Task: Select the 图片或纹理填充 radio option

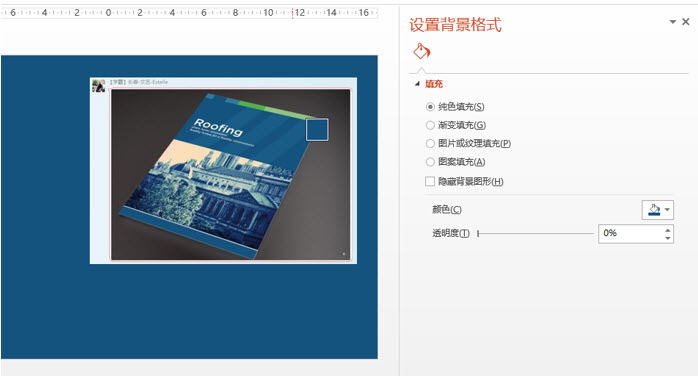Action: (x=468, y=143)
